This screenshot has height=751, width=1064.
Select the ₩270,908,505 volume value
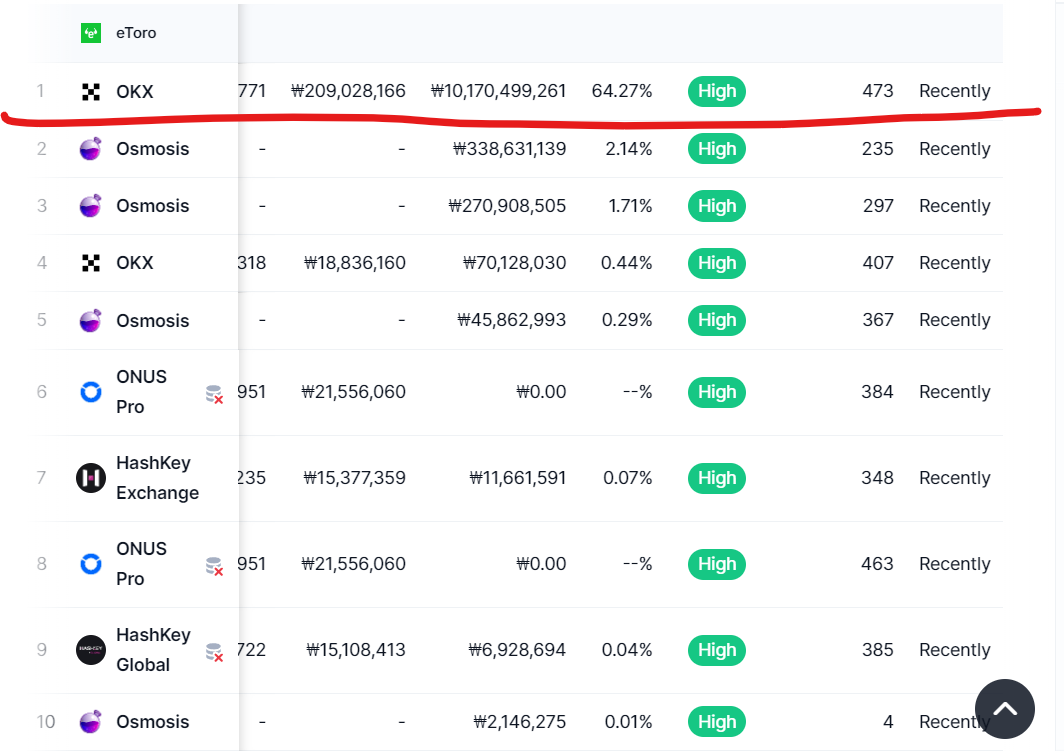(x=507, y=206)
